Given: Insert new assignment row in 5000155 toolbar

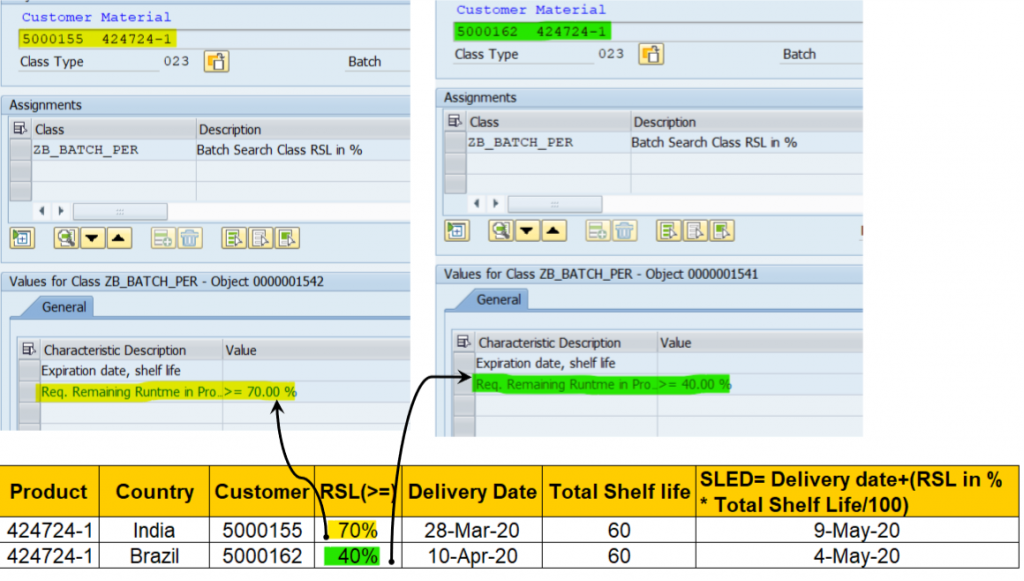Looking at the screenshot, I should click(x=163, y=238).
